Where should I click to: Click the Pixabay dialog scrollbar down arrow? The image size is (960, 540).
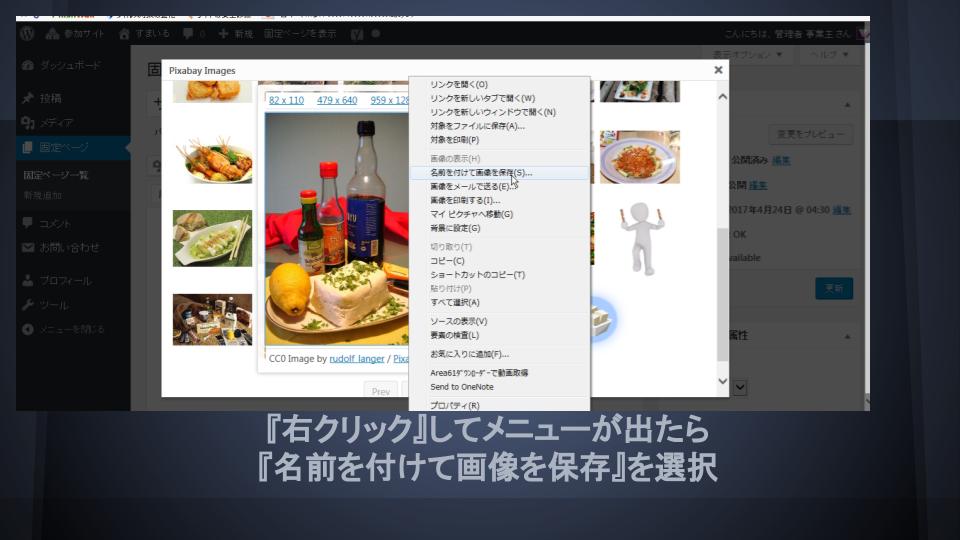click(722, 381)
